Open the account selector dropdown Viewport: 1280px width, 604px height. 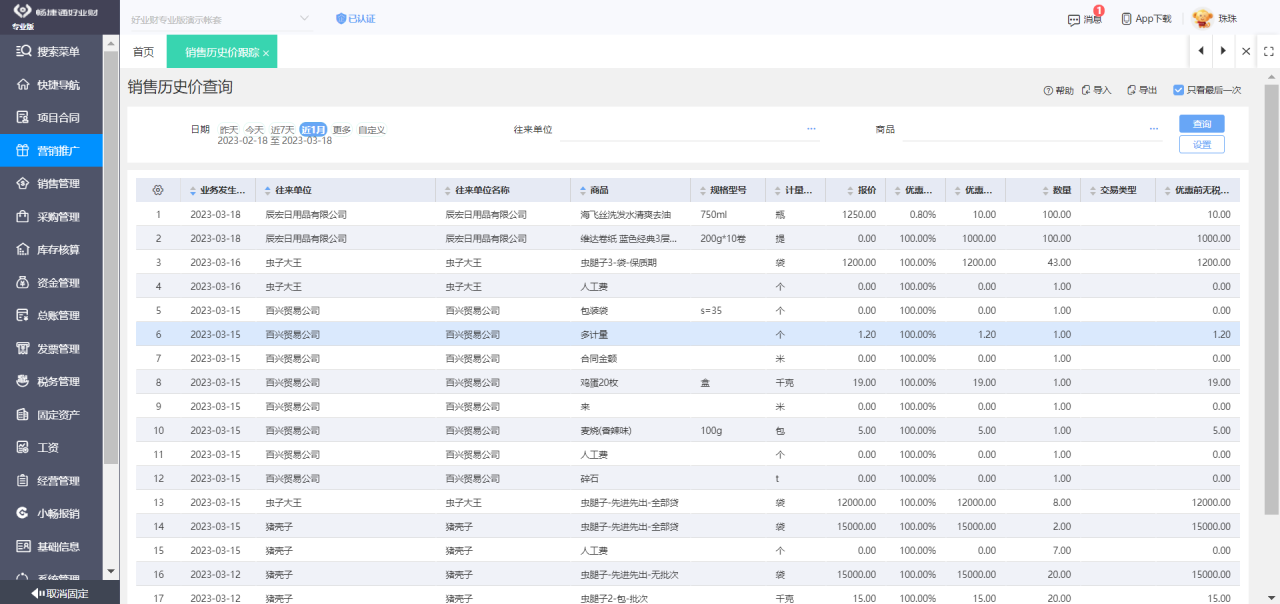[x=222, y=19]
